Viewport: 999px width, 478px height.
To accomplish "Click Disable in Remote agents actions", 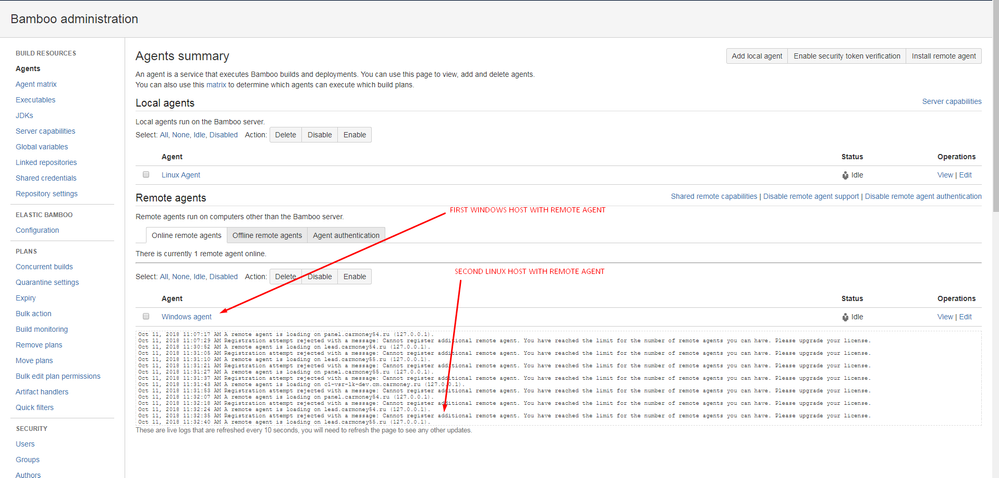I will [x=320, y=277].
